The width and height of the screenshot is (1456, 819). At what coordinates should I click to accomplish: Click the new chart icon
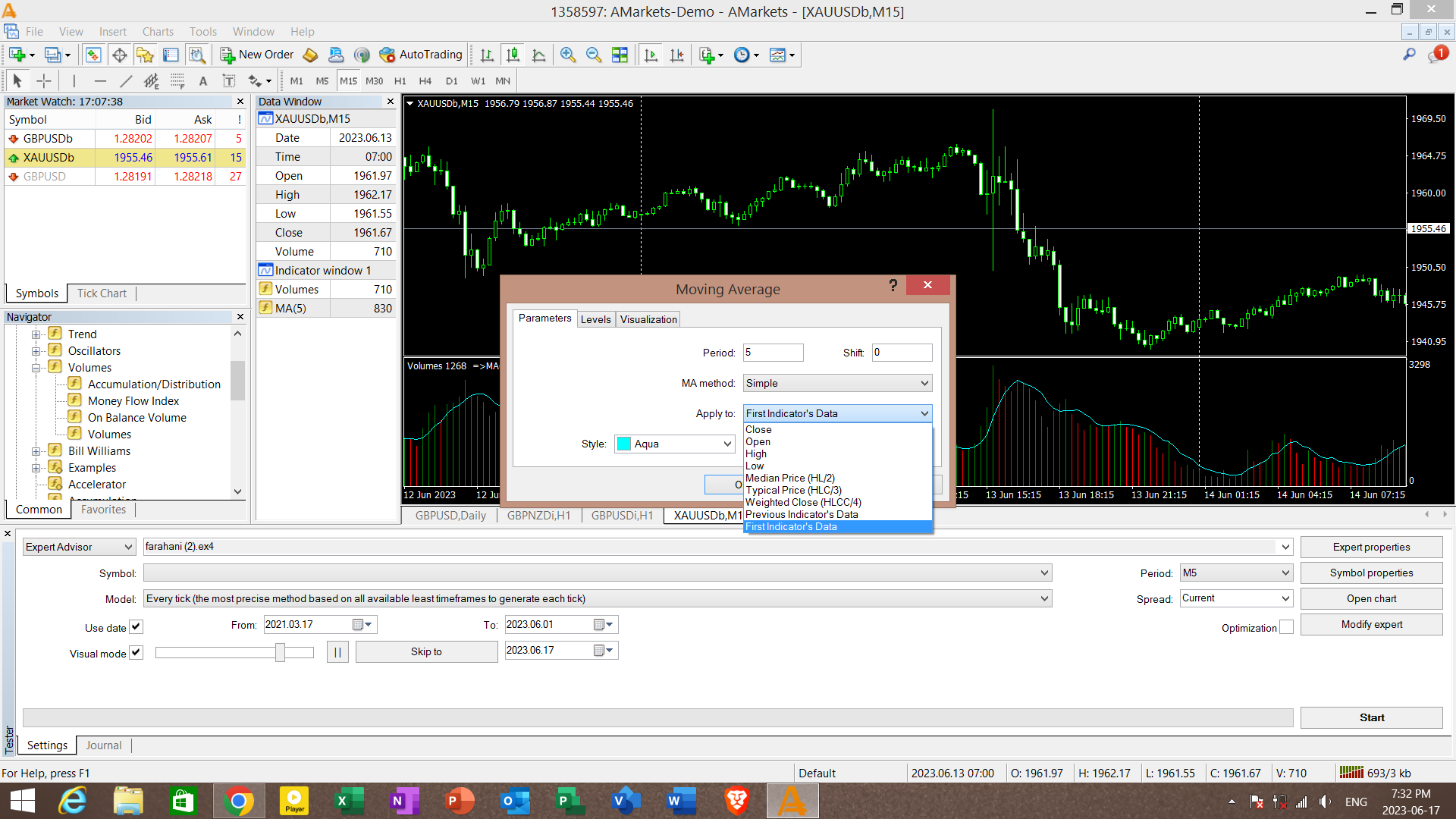tap(21, 55)
